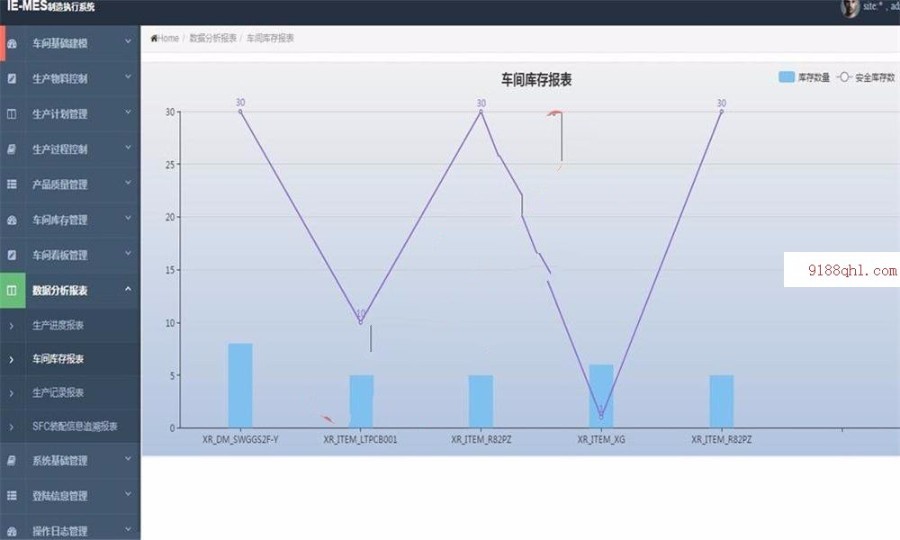
Task: Click the 车间基础建模 dashboard icon
Action: tap(11, 44)
